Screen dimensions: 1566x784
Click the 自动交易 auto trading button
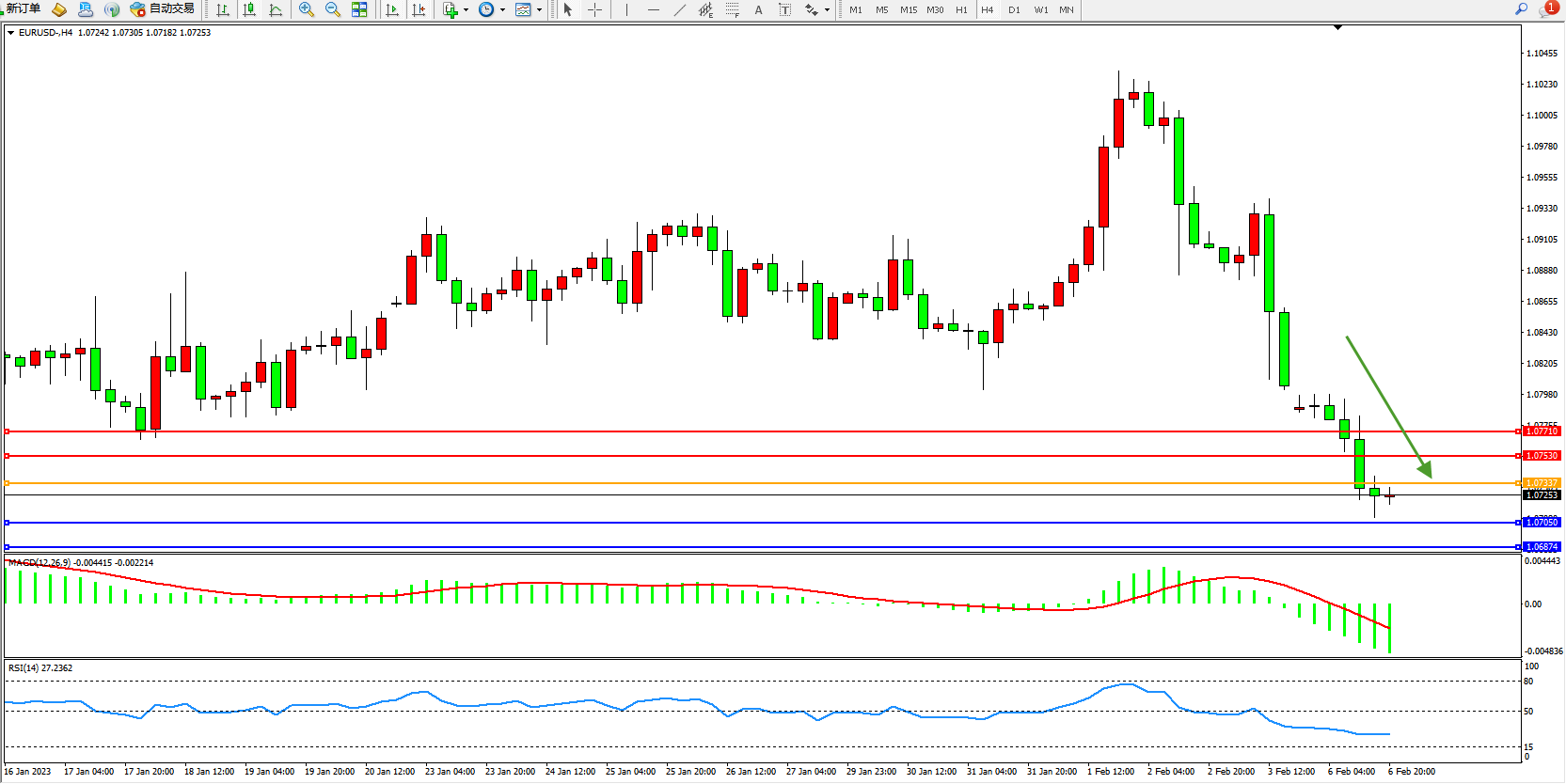(x=163, y=8)
